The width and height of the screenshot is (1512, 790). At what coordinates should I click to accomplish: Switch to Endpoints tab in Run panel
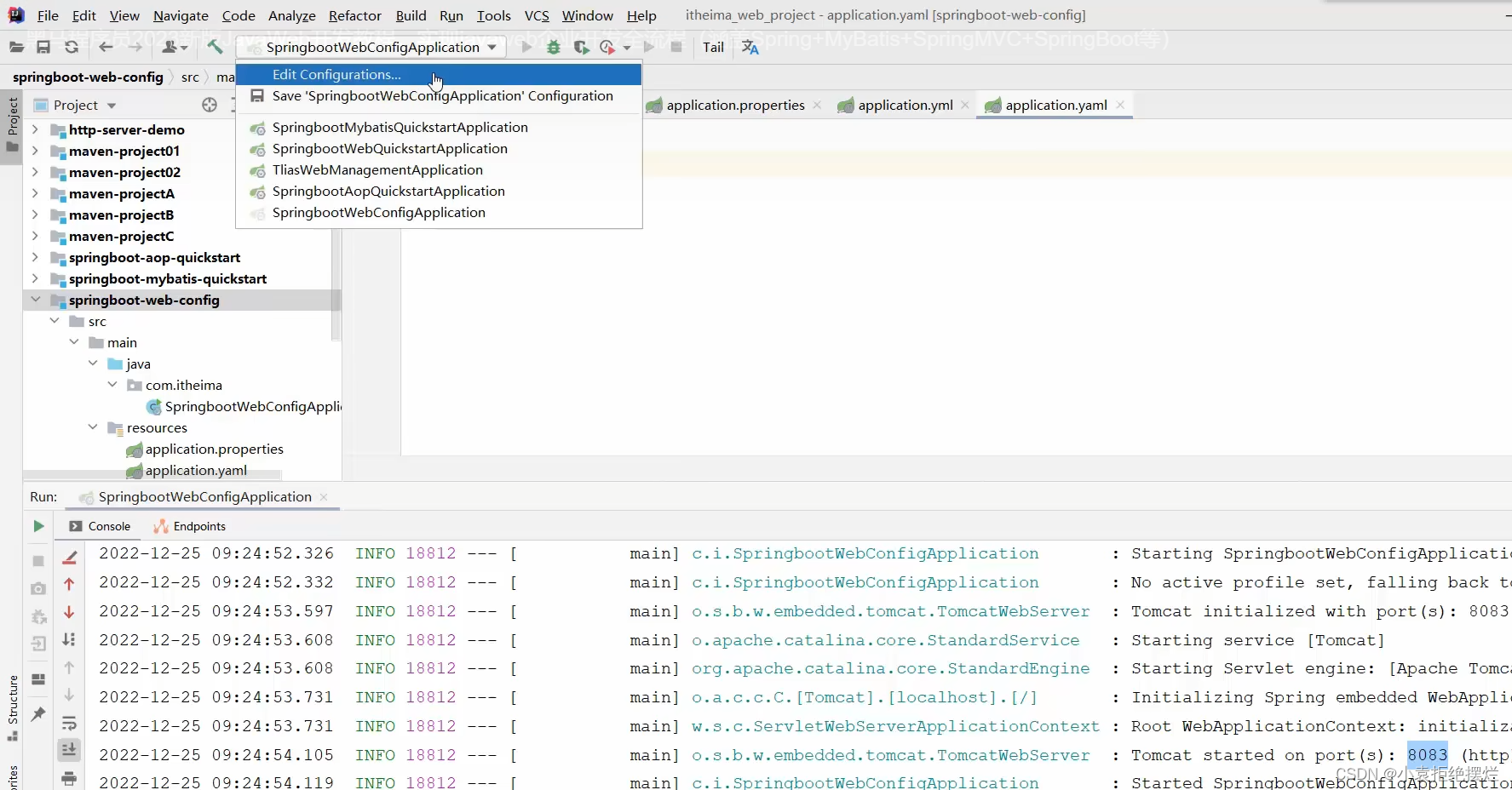coord(189,526)
